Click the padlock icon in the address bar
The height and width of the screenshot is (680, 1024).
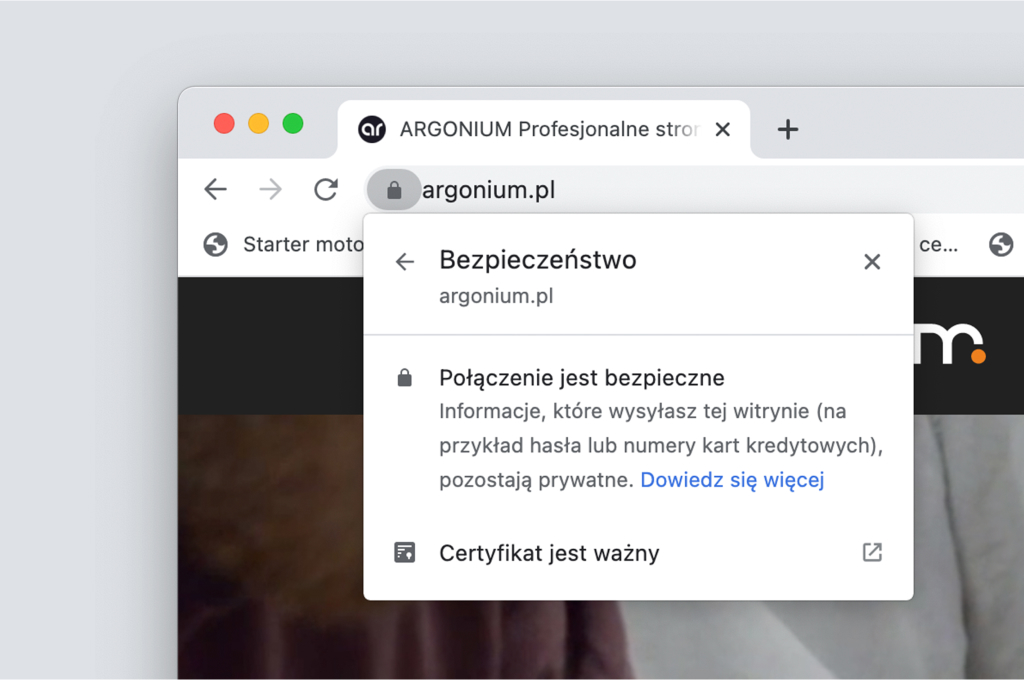pos(394,189)
